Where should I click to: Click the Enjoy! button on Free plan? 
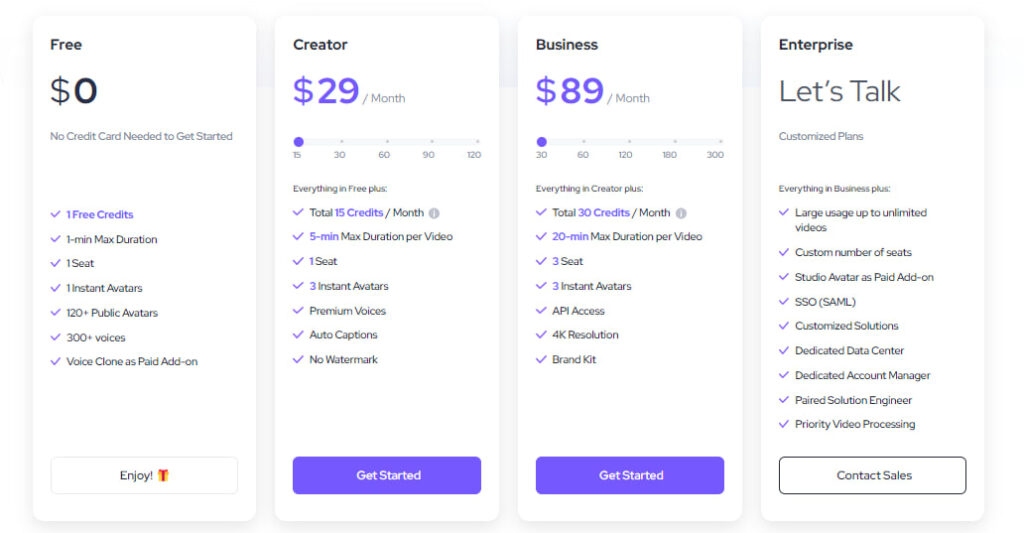pos(144,476)
